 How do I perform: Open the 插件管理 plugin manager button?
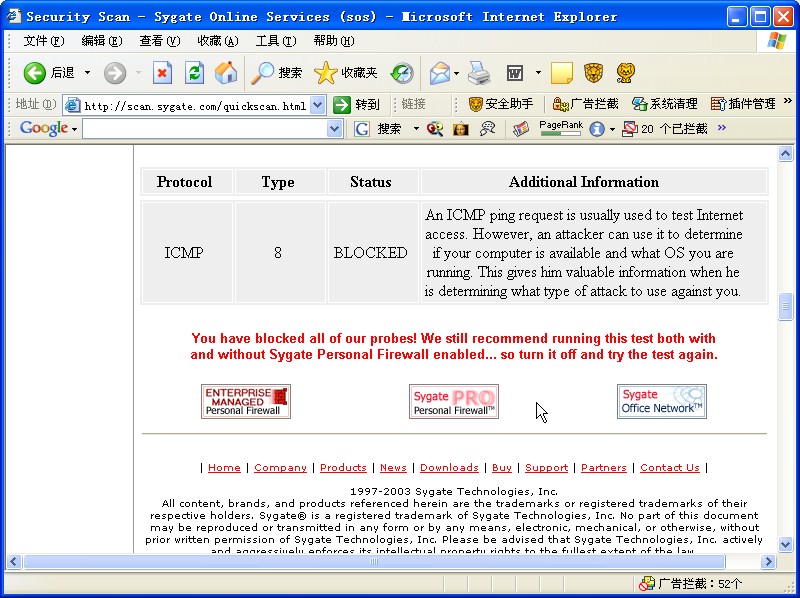tap(743, 104)
